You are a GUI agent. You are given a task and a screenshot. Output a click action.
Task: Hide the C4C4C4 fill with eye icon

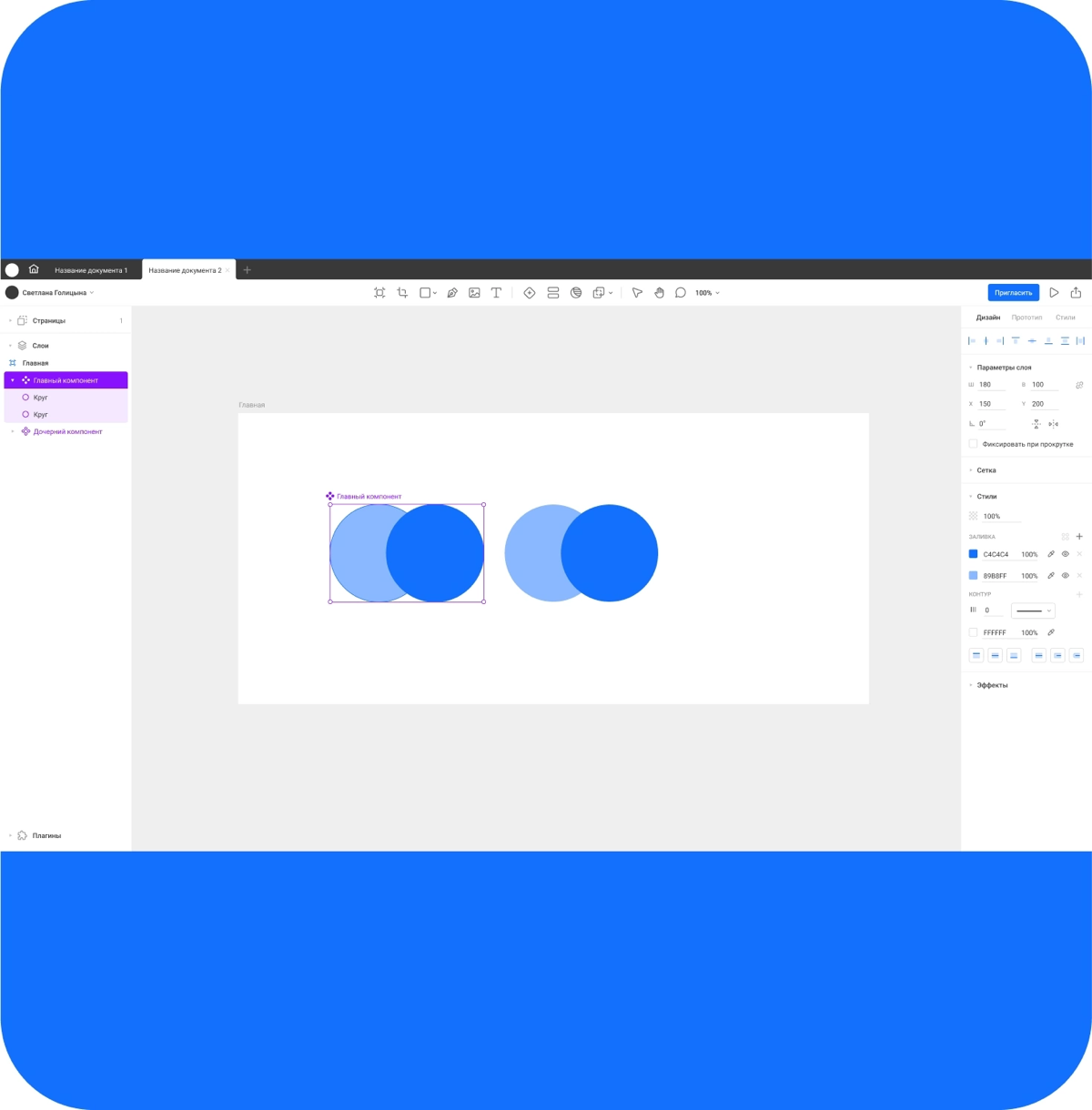[x=1065, y=554]
